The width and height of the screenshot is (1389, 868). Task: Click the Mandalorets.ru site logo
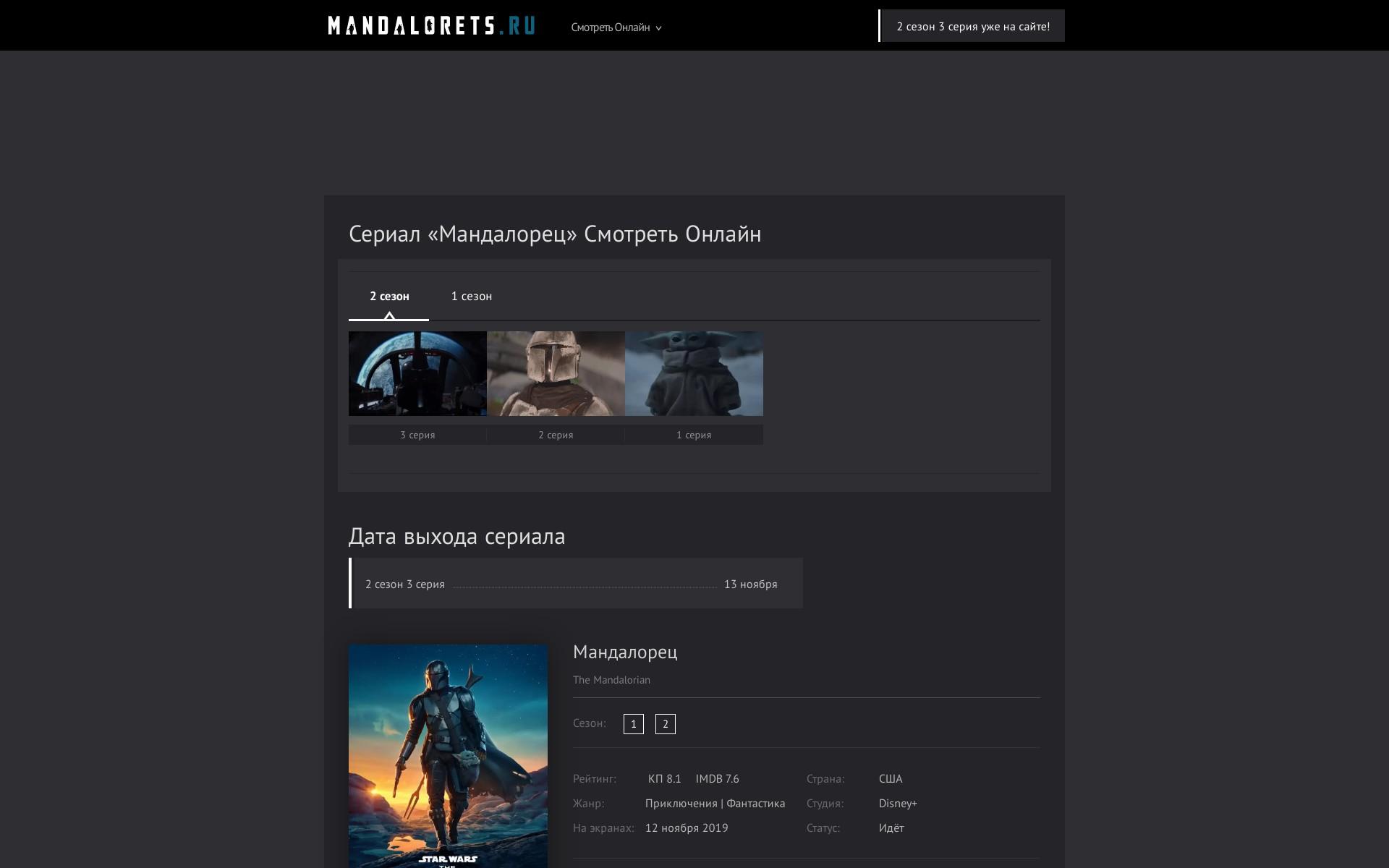pos(431,26)
